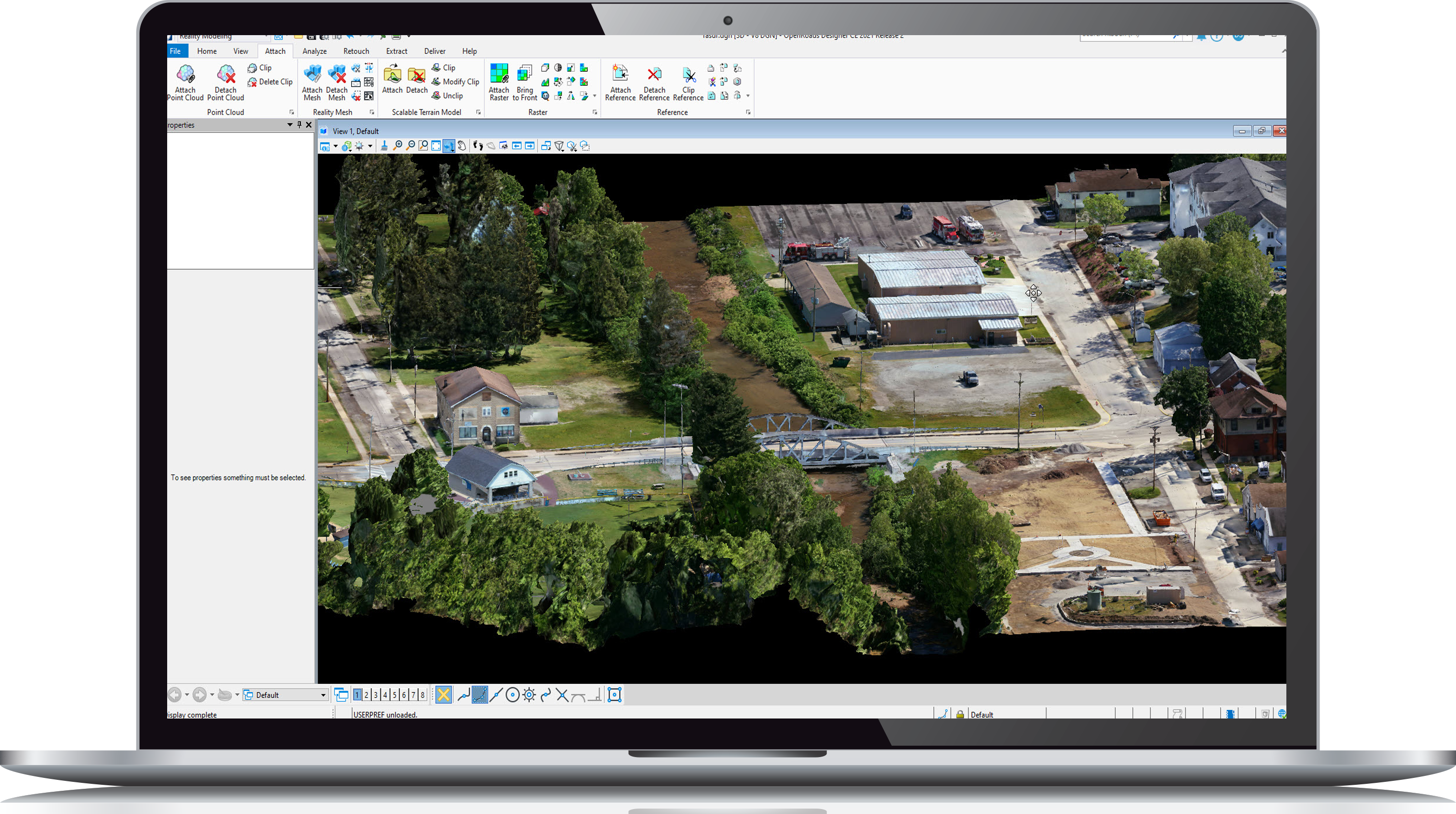The height and width of the screenshot is (814, 1456).
Task: Select the Attach Point Cloud tool
Action: (185, 82)
